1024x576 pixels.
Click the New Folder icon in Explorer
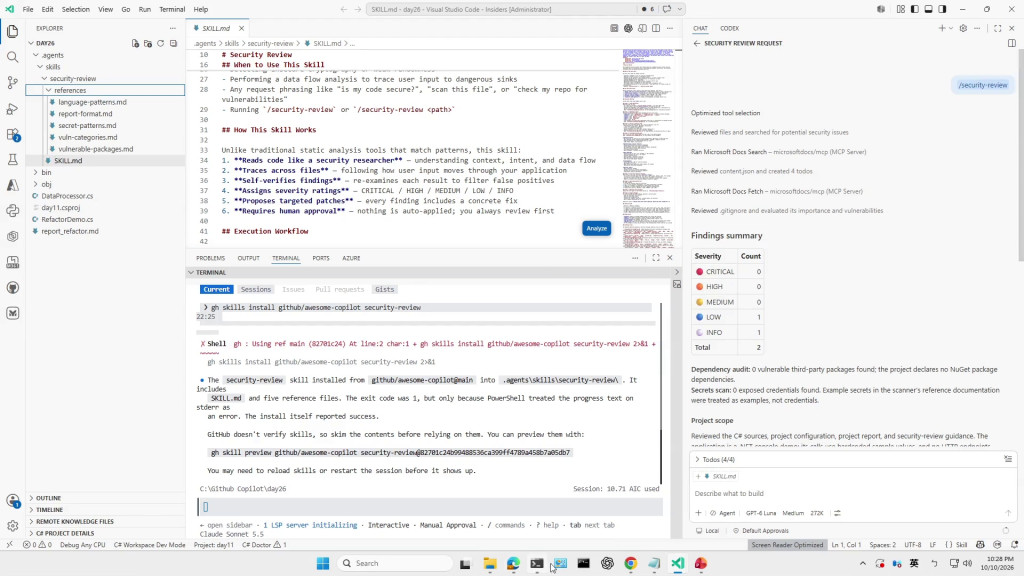148,43
